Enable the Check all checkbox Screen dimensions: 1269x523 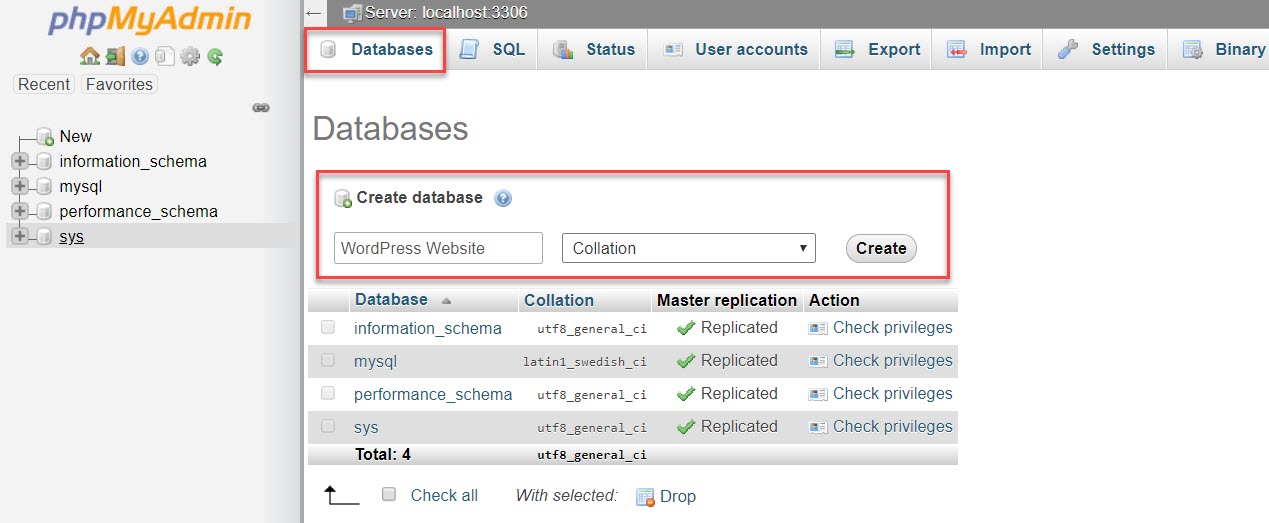tap(389, 494)
